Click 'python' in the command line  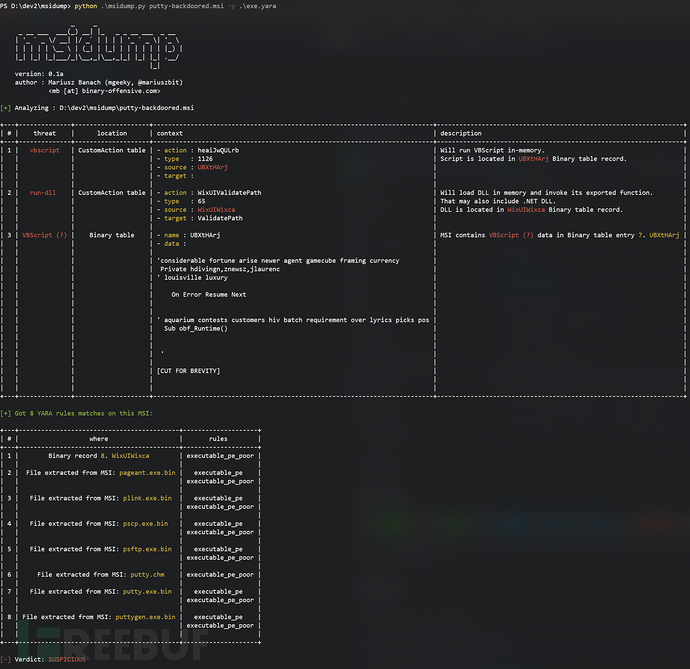point(85,6)
